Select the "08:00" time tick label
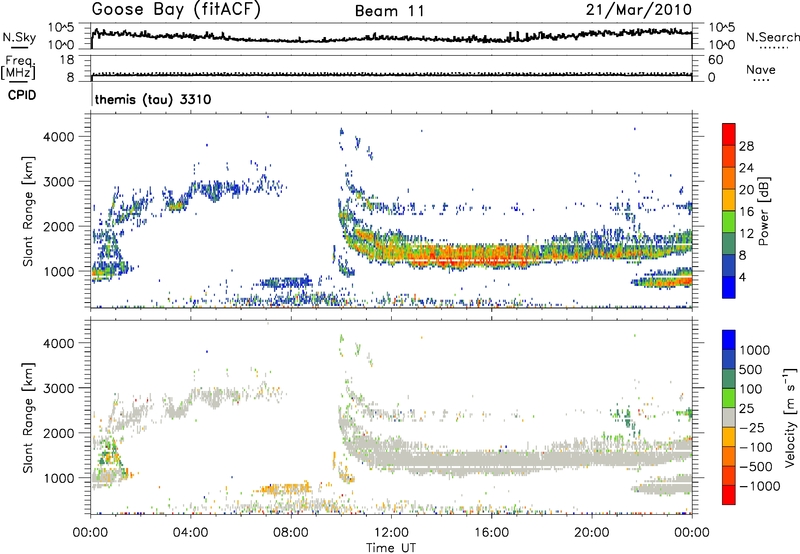The image size is (800, 554). pyautogui.click(x=290, y=533)
